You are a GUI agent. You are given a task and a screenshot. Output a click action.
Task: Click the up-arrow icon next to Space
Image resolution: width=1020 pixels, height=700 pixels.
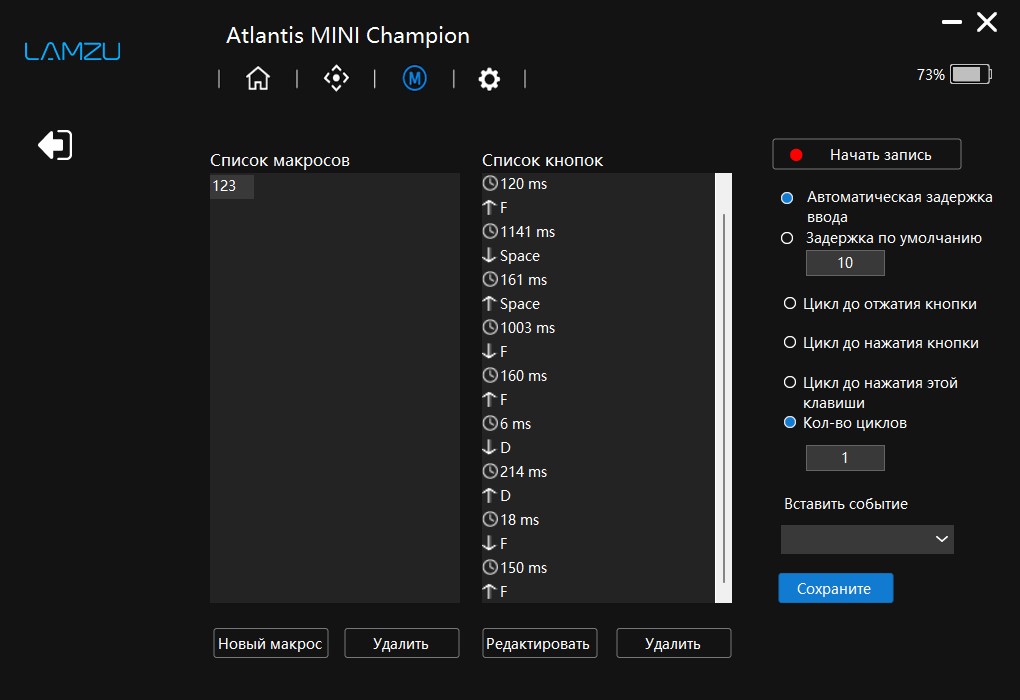click(489, 304)
